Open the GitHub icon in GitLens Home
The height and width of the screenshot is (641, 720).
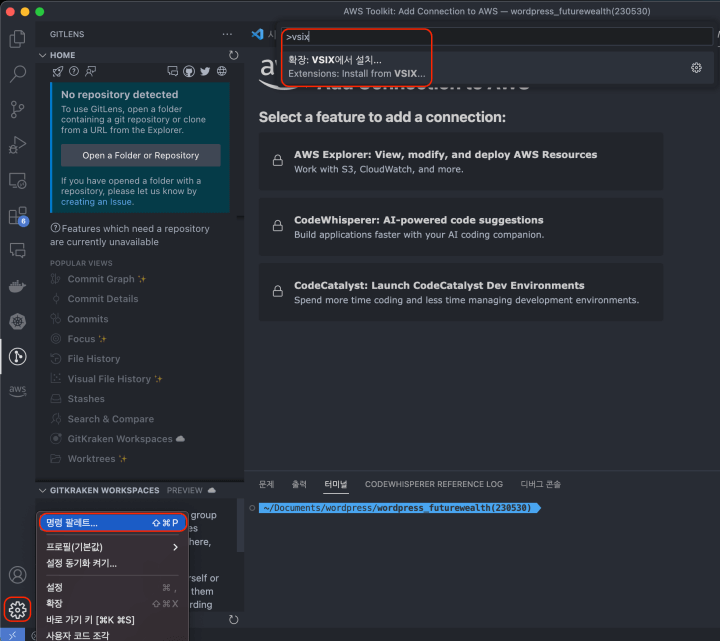coord(189,71)
